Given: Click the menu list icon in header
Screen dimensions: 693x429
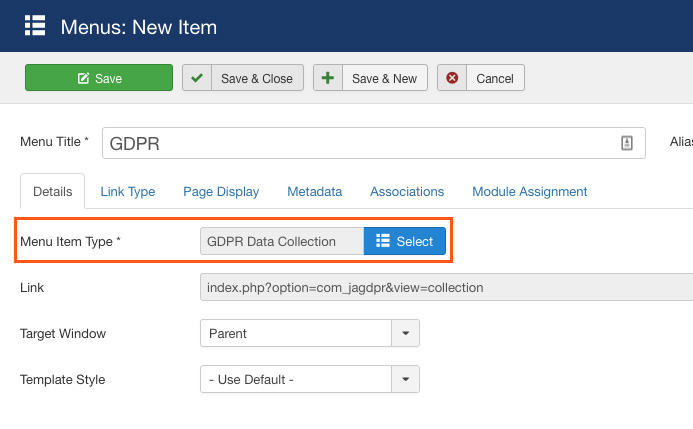Looking at the screenshot, I should (x=35, y=26).
